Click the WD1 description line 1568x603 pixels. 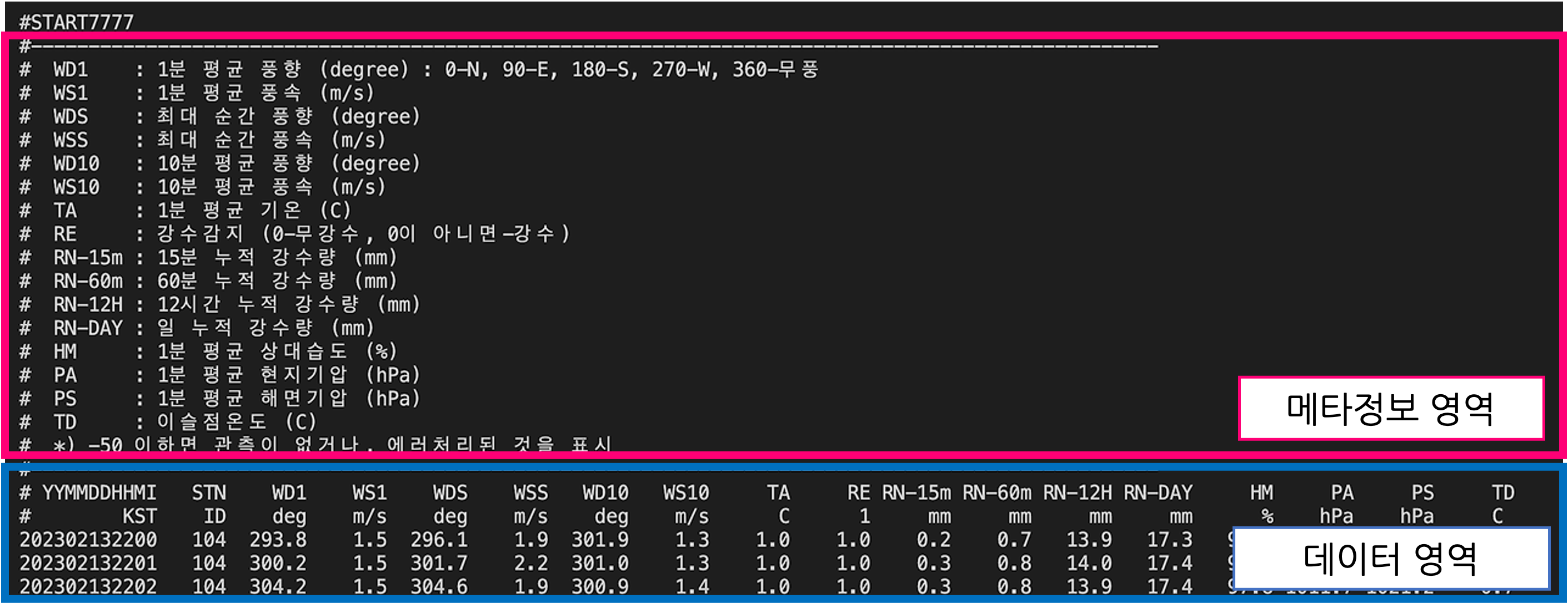(x=420, y=69)
